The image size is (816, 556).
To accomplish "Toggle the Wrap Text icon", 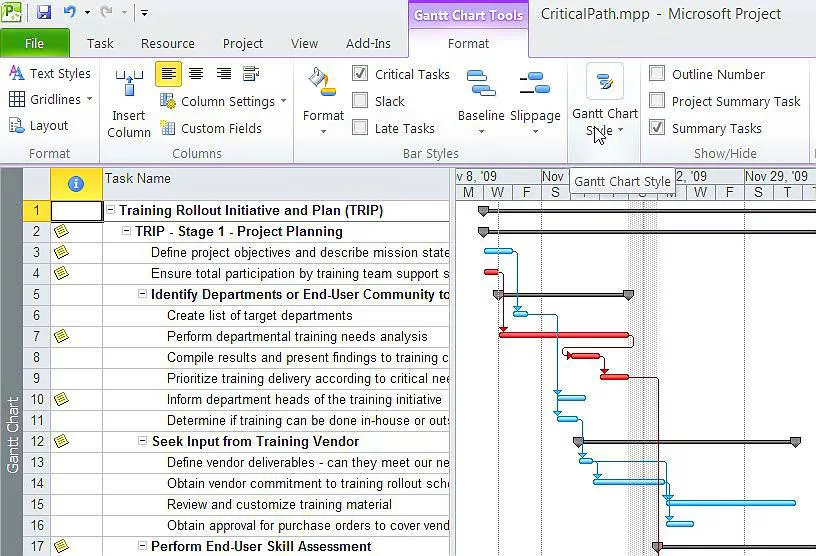I will (x=251, y=74).
